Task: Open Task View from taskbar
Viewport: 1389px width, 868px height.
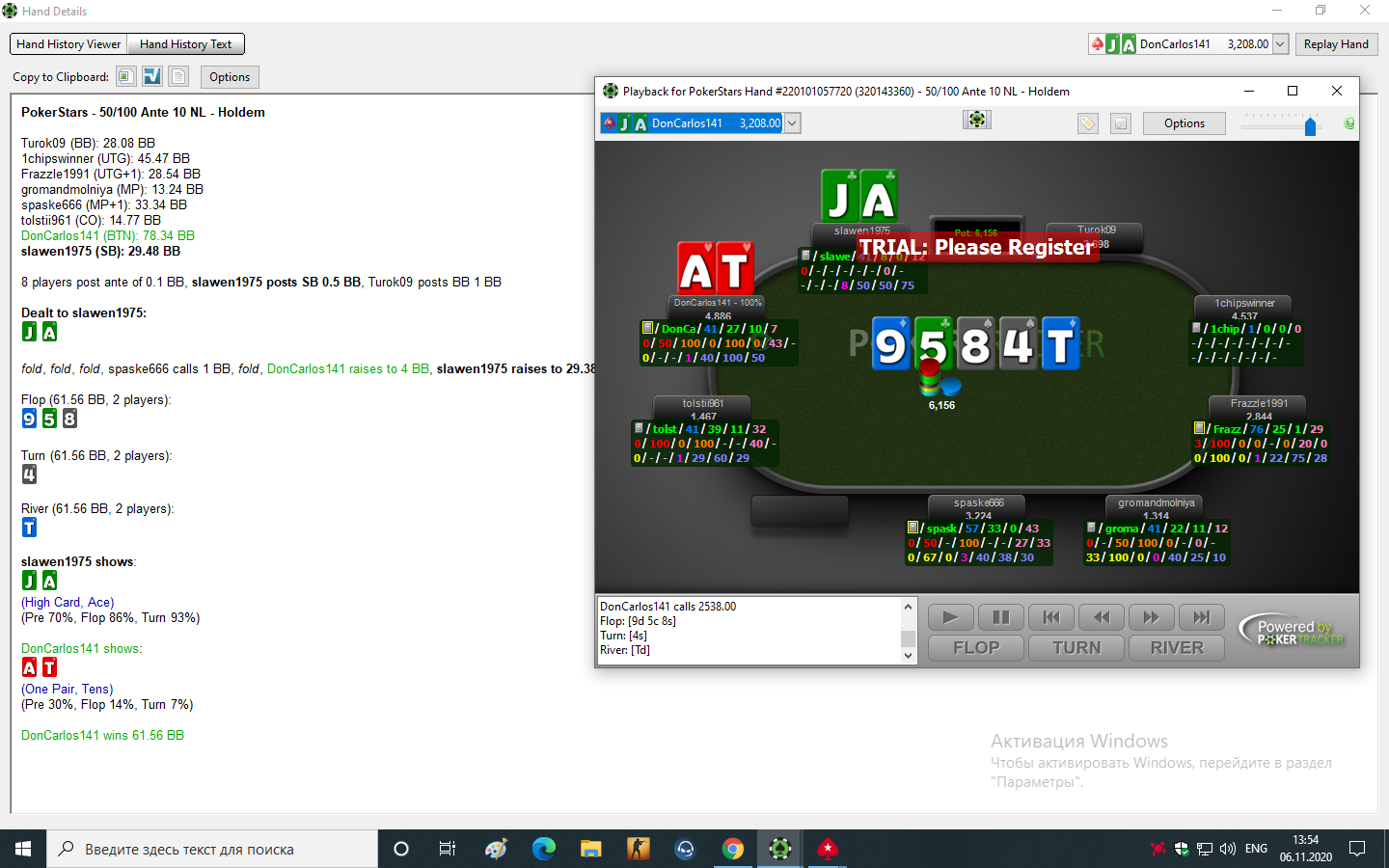Action: click(x=448, y=849)
